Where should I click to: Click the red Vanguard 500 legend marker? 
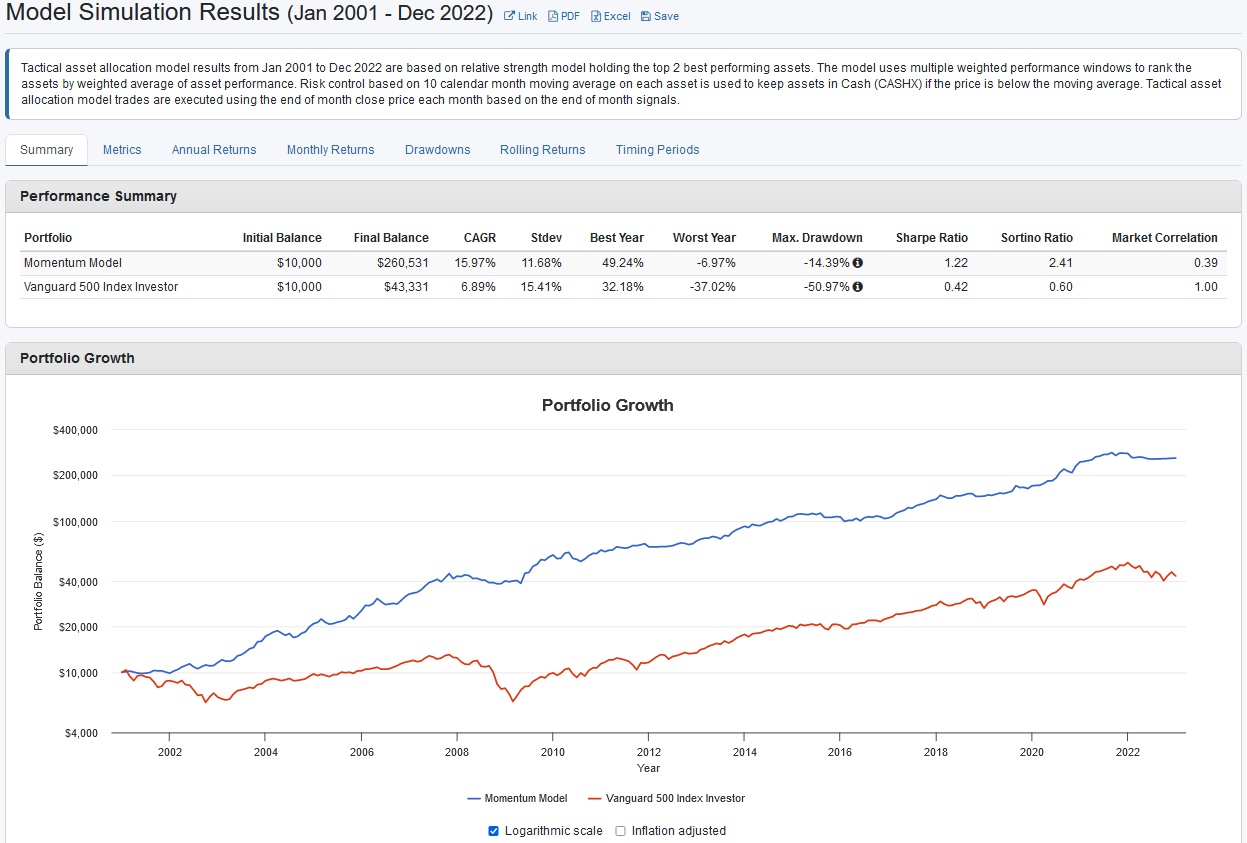coord(593,798)
